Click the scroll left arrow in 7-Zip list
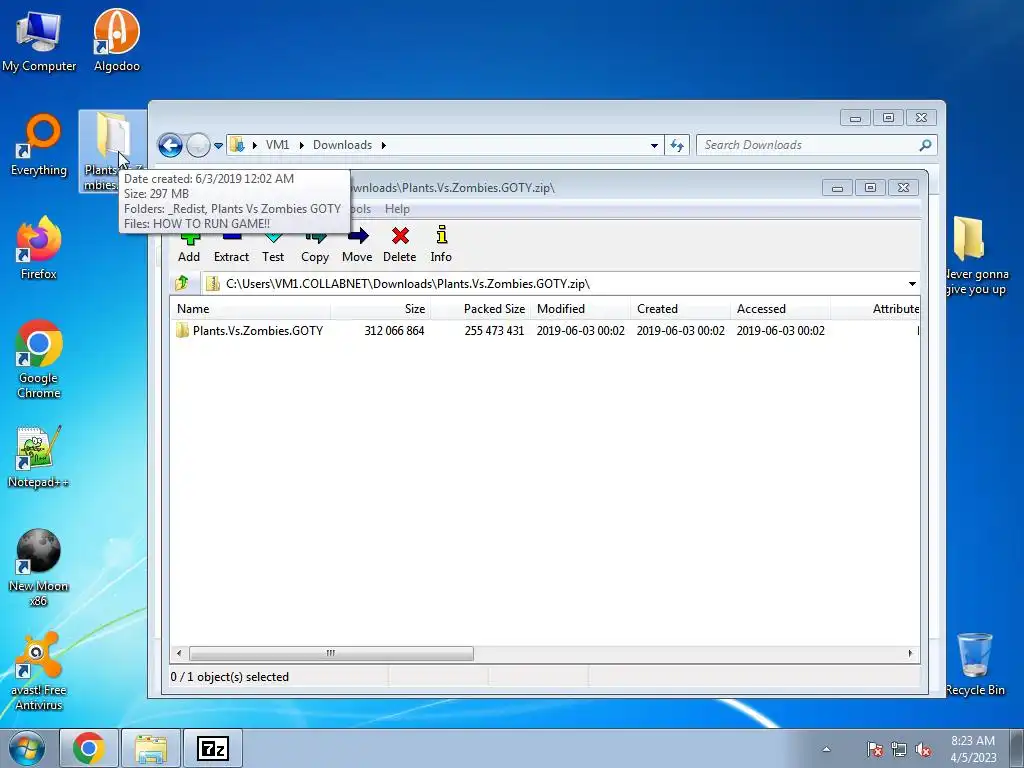Screen dimensions: 1024x768 pyautogui.click(x=180, y=653)
